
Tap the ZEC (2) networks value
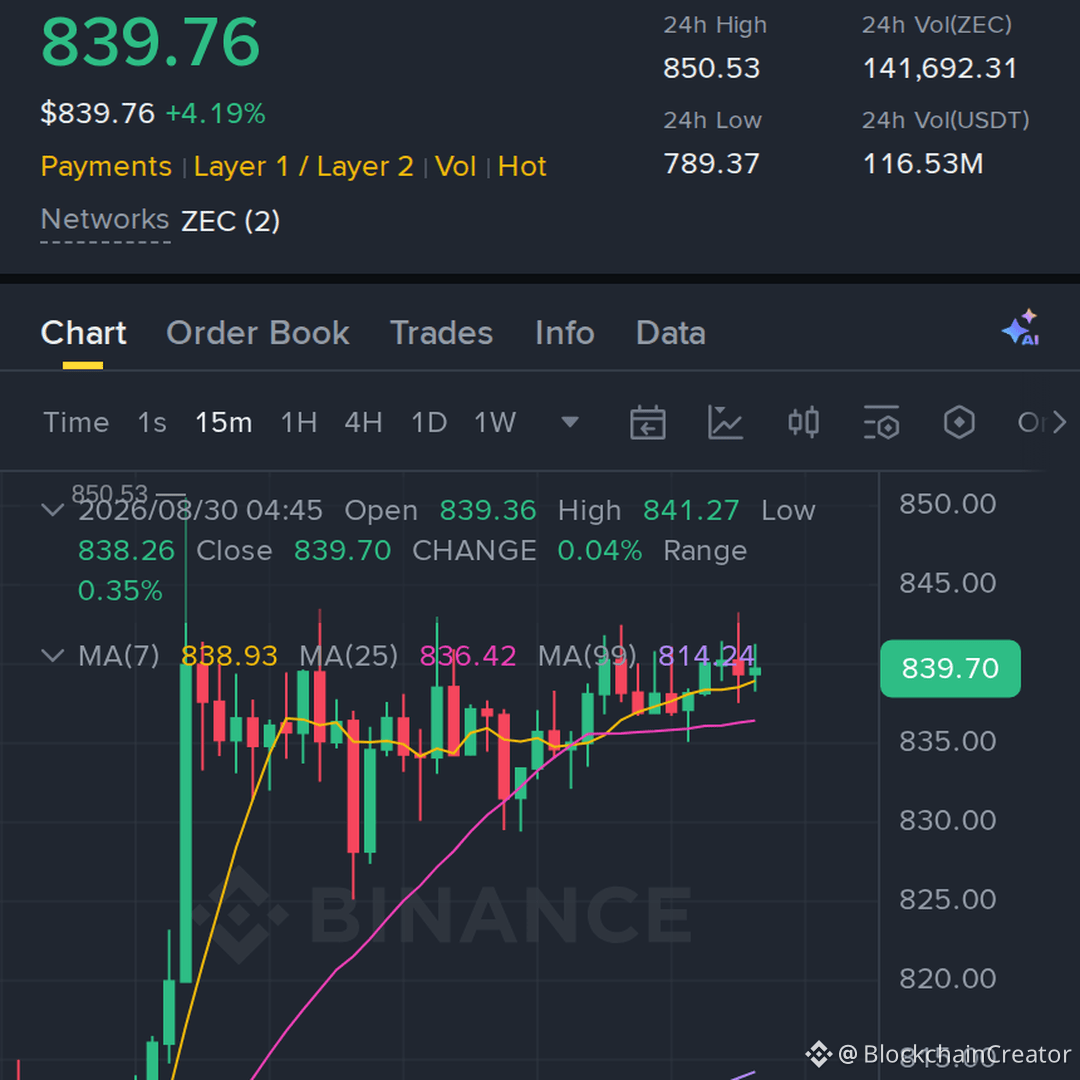click(x=231, y=221)
